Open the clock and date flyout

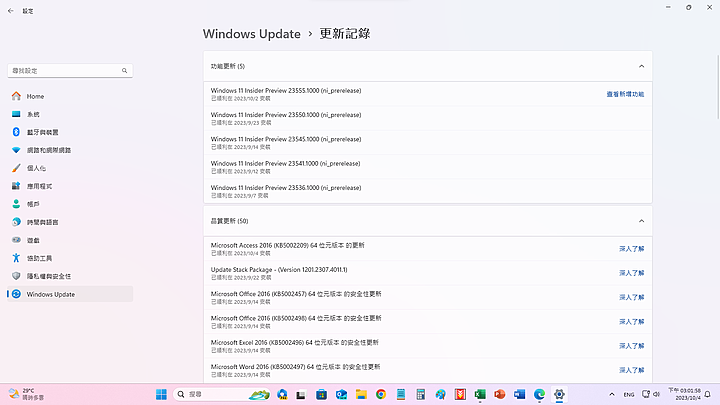tap(684, 394)
